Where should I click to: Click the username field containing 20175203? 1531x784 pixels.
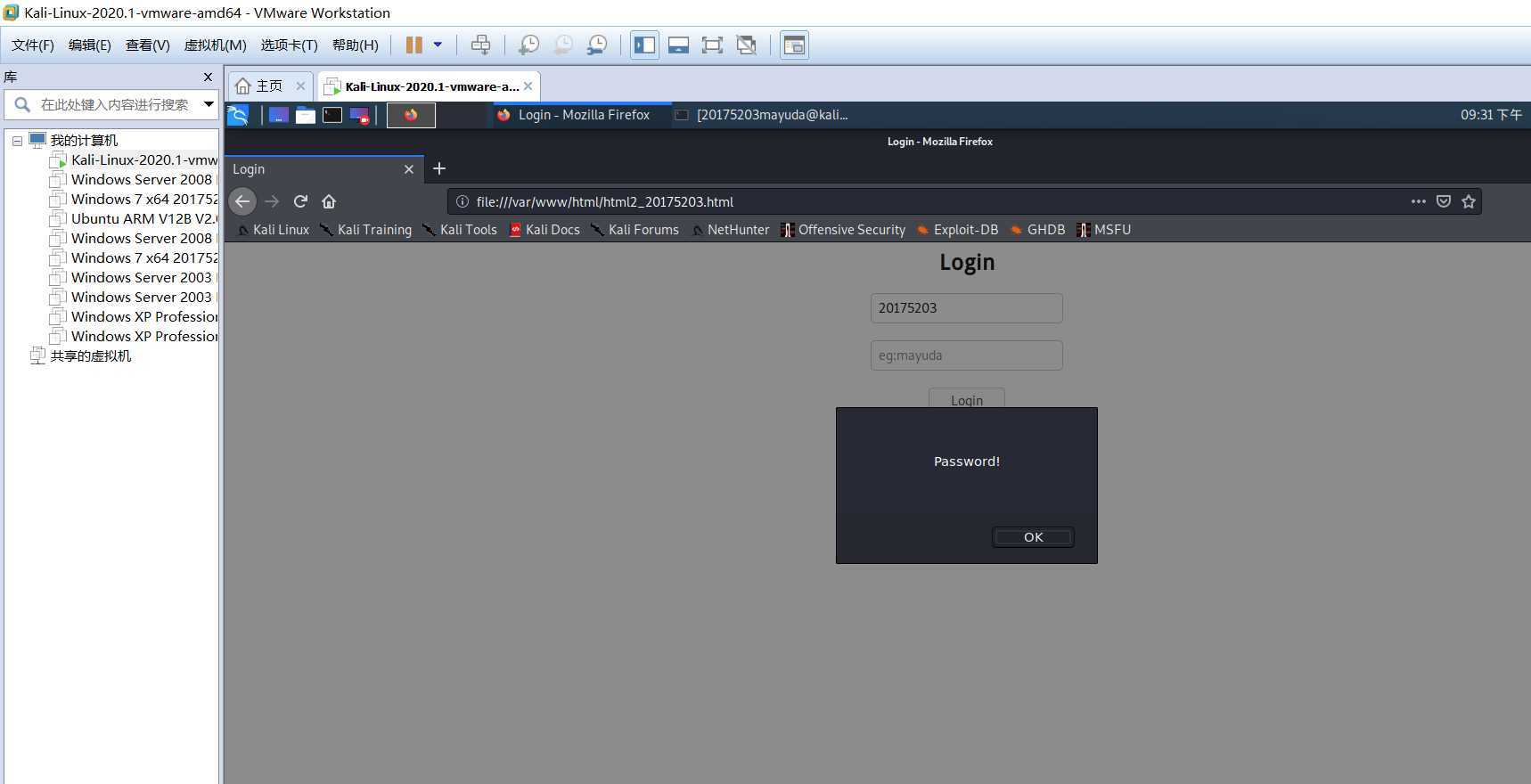click(x=967, y=308)
